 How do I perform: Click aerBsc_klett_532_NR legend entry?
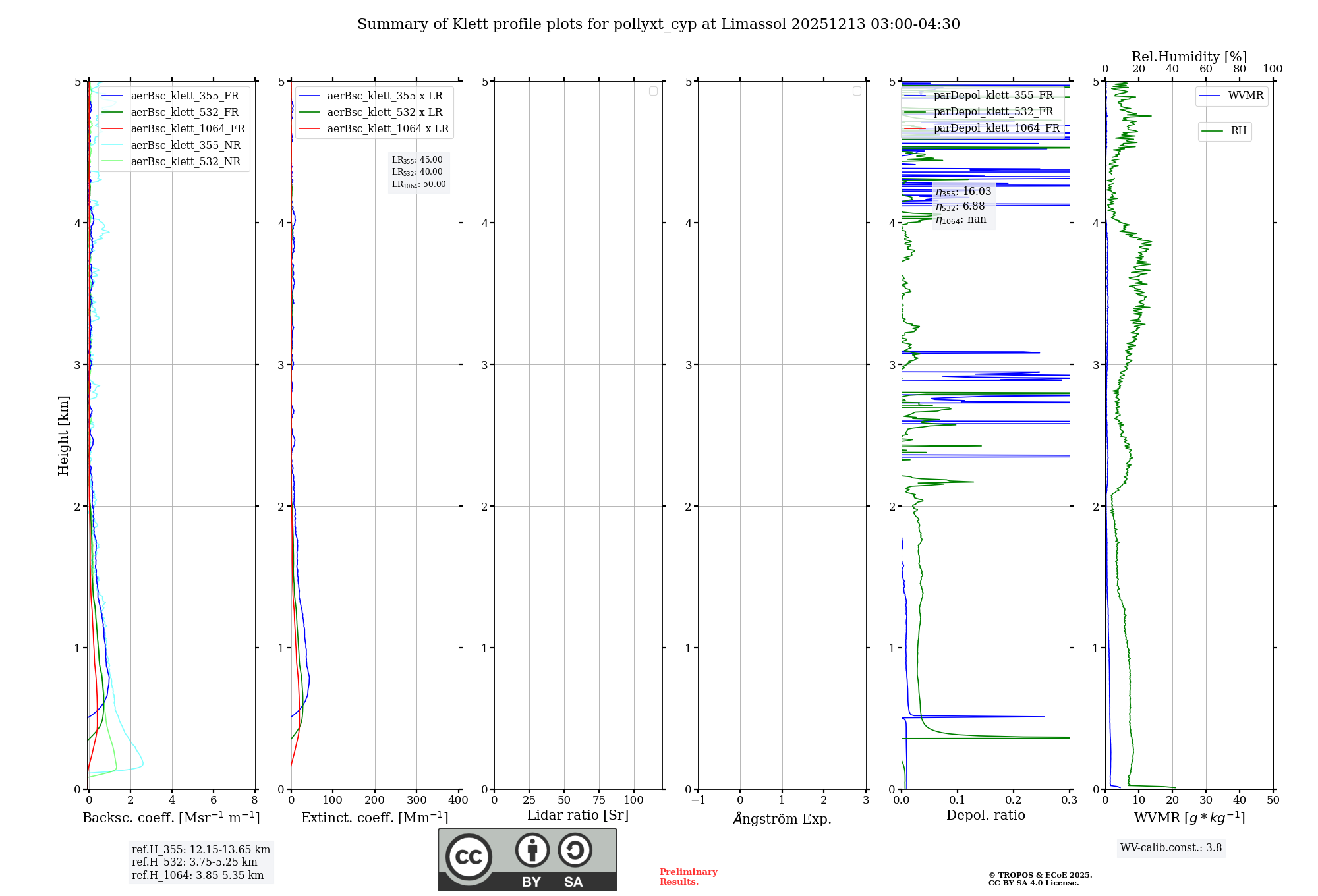[x=185, y=162]
